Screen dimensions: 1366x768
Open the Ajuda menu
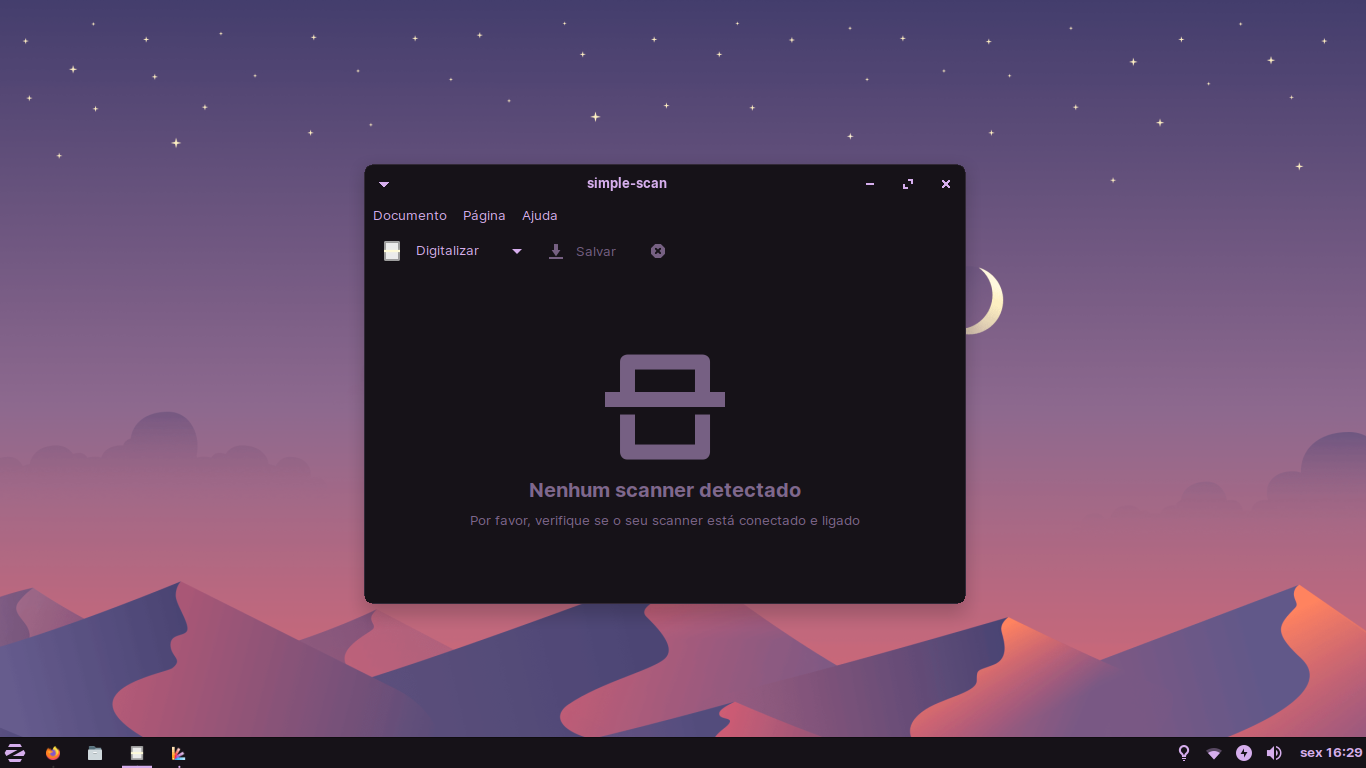click(x=540, y=216)
